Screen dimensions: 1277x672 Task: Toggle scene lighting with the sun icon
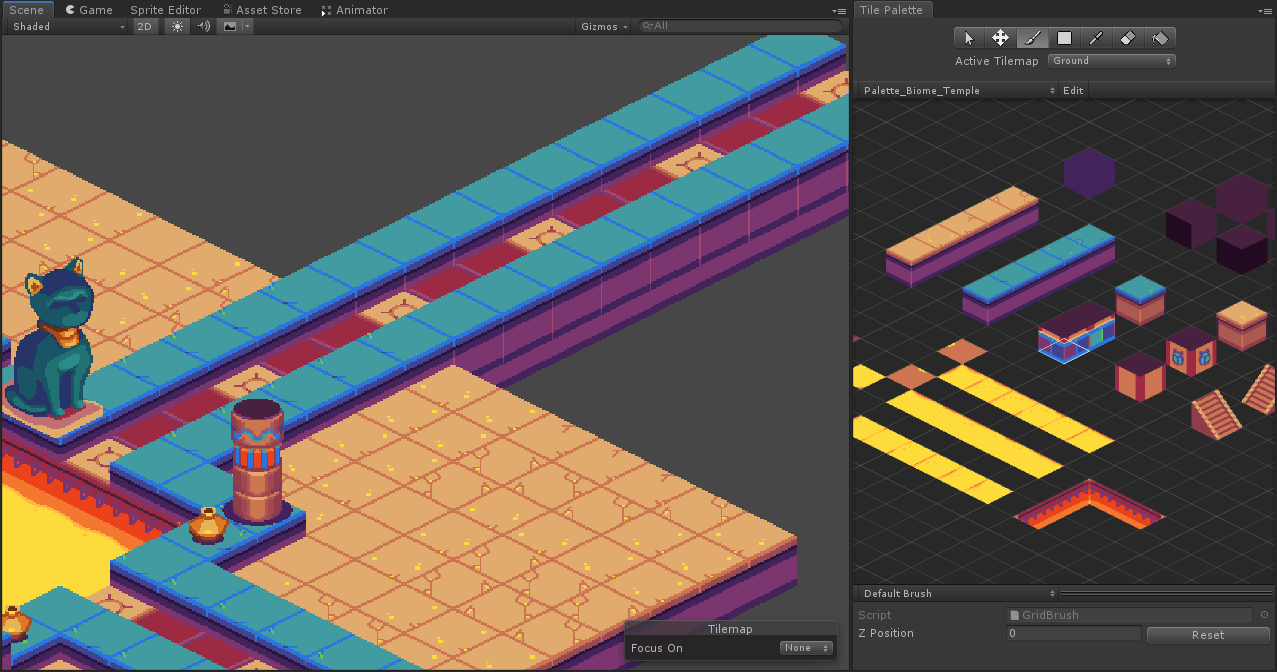176,26
